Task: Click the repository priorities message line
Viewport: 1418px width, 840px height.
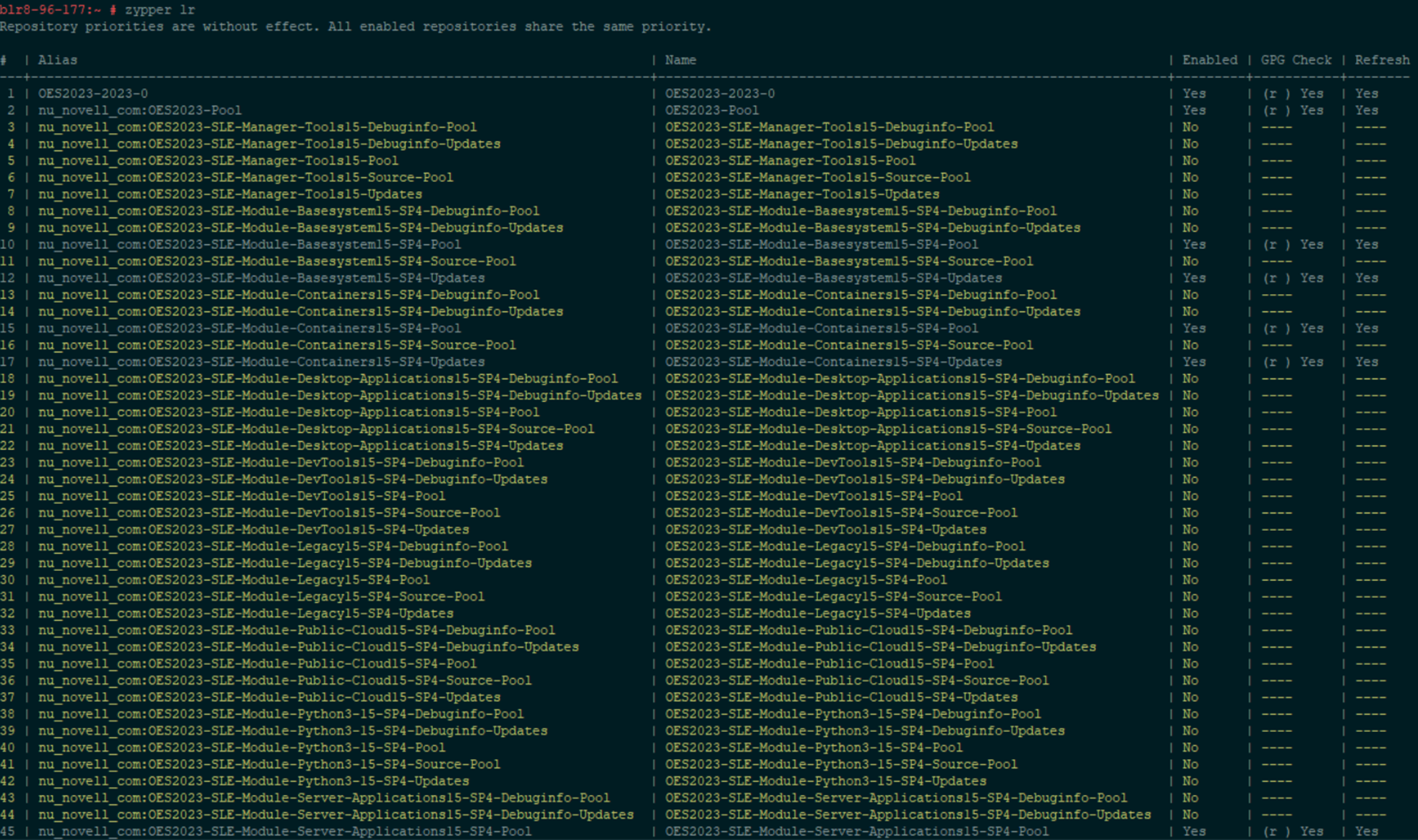Action: [355, 26]
